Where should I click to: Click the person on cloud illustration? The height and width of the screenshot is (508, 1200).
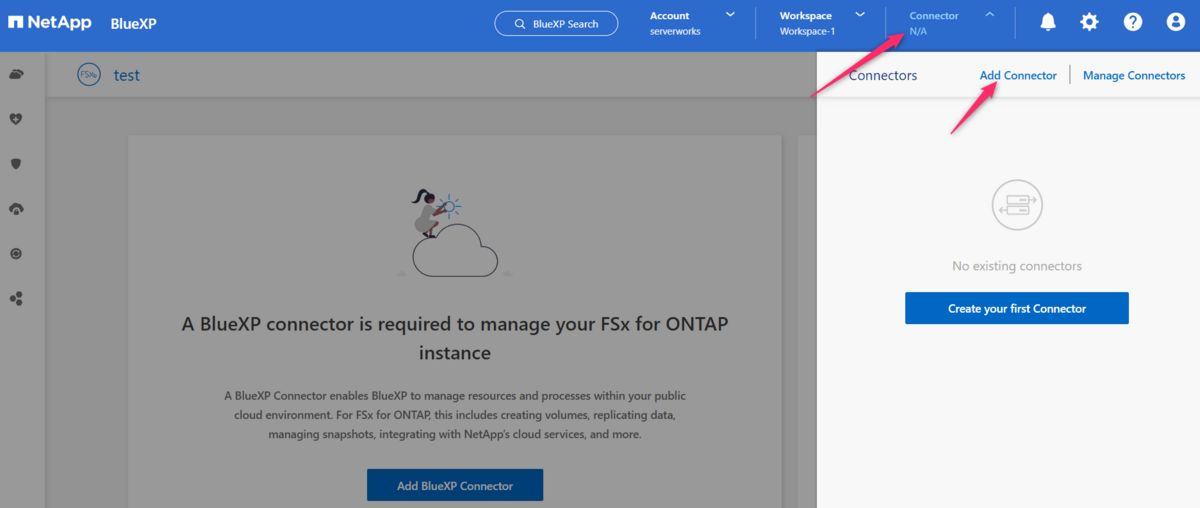coord(455,234)
